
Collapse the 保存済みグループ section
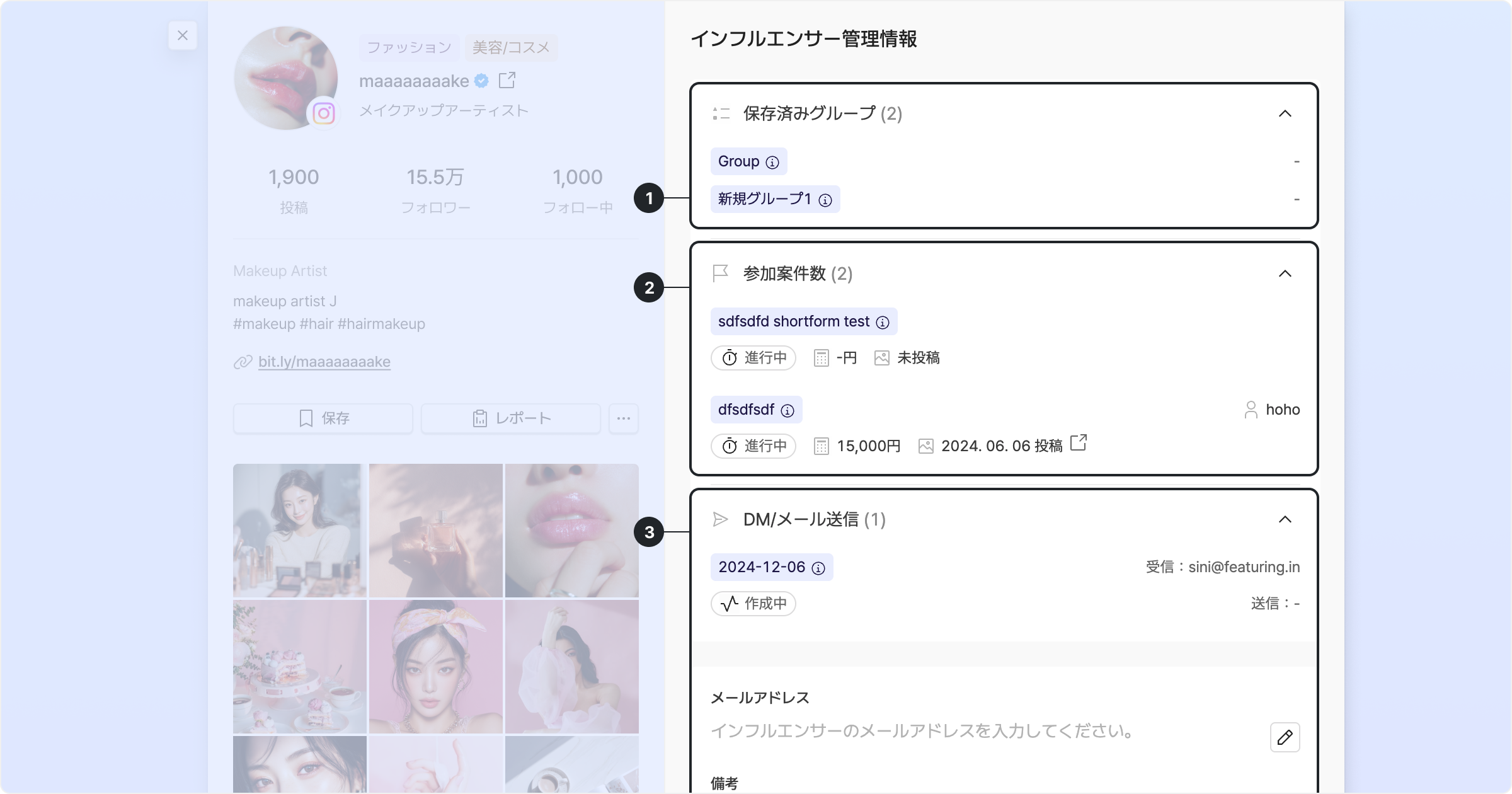[x=1285, y=113]
